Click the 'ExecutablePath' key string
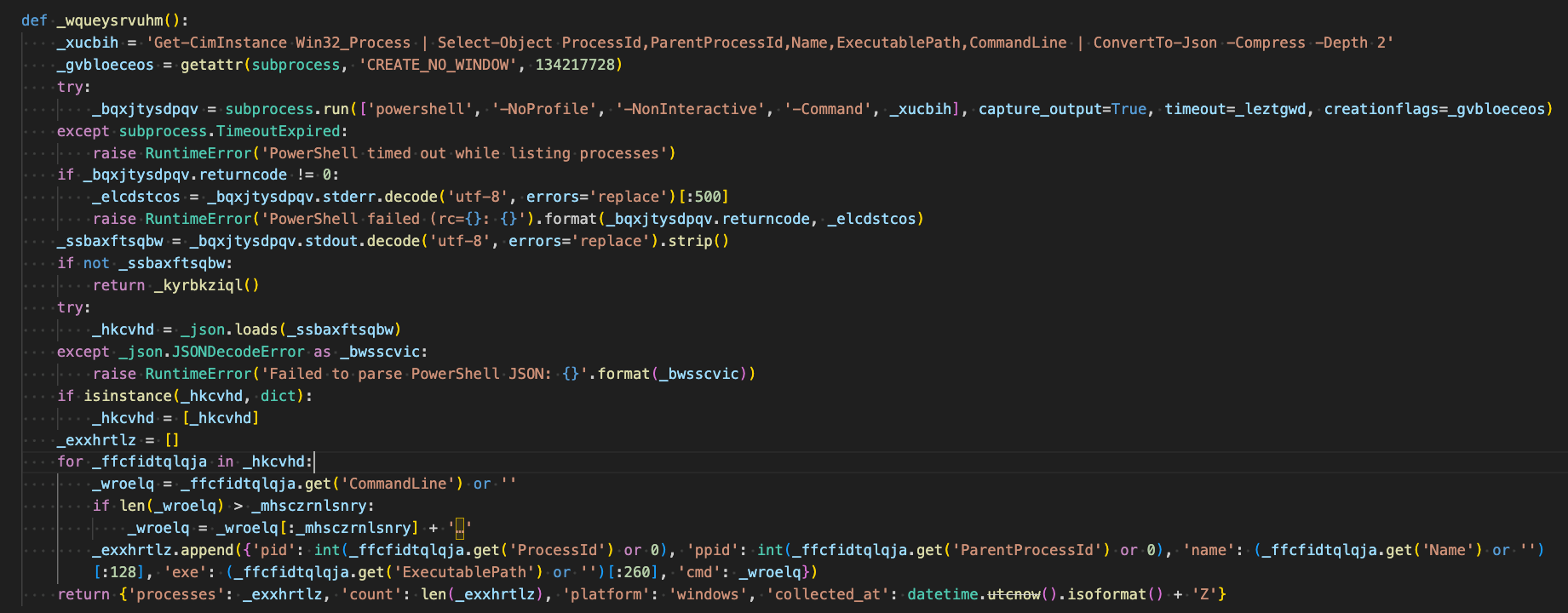This screenshot has width=1568, height=613. (464, 572)
